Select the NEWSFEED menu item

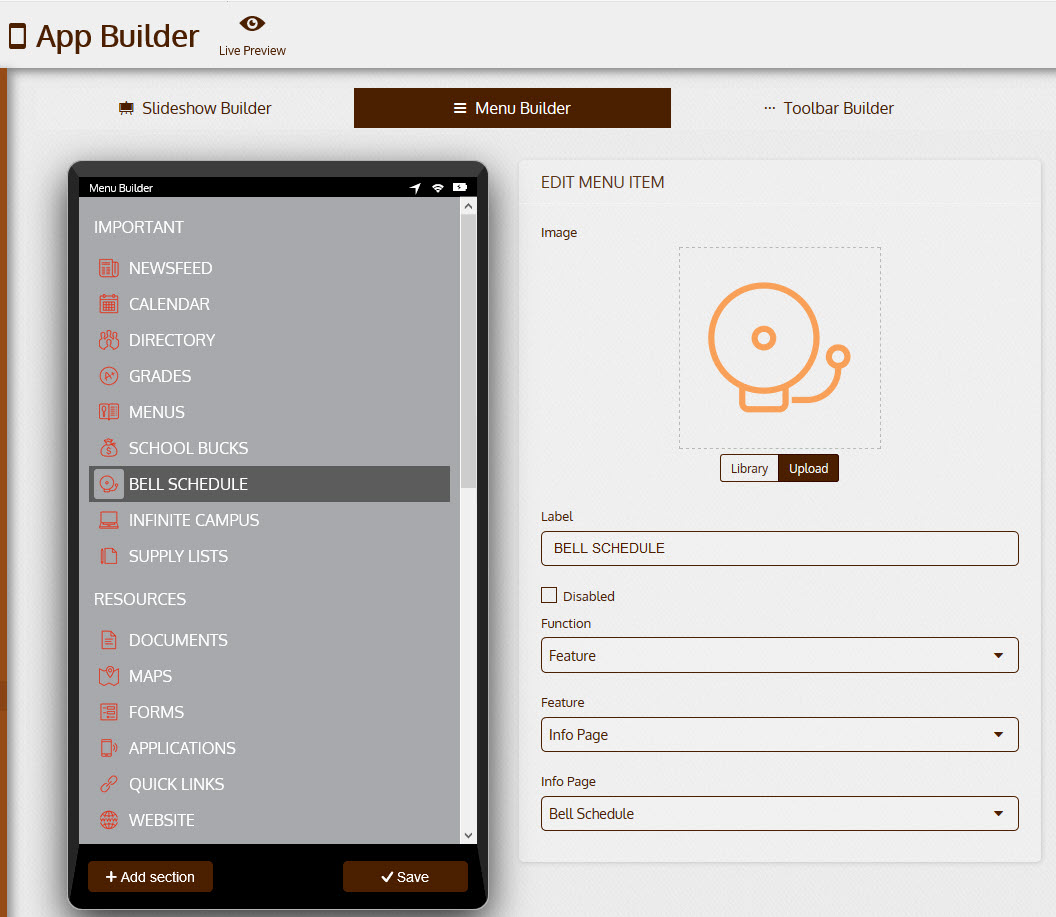coord(269,268)
